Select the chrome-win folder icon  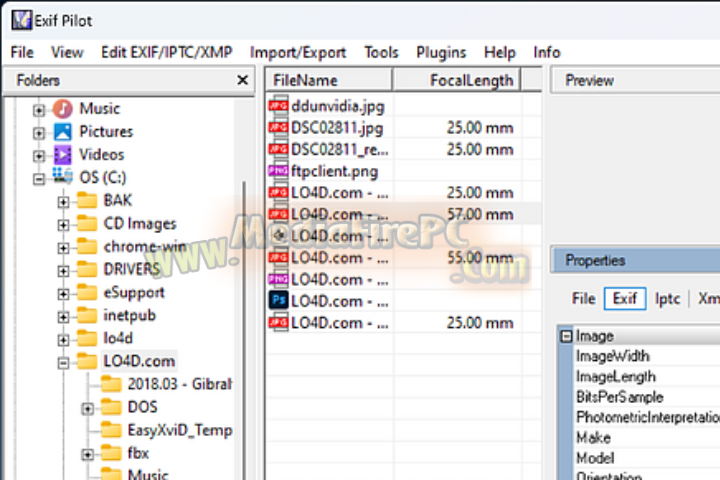(87, 246)
